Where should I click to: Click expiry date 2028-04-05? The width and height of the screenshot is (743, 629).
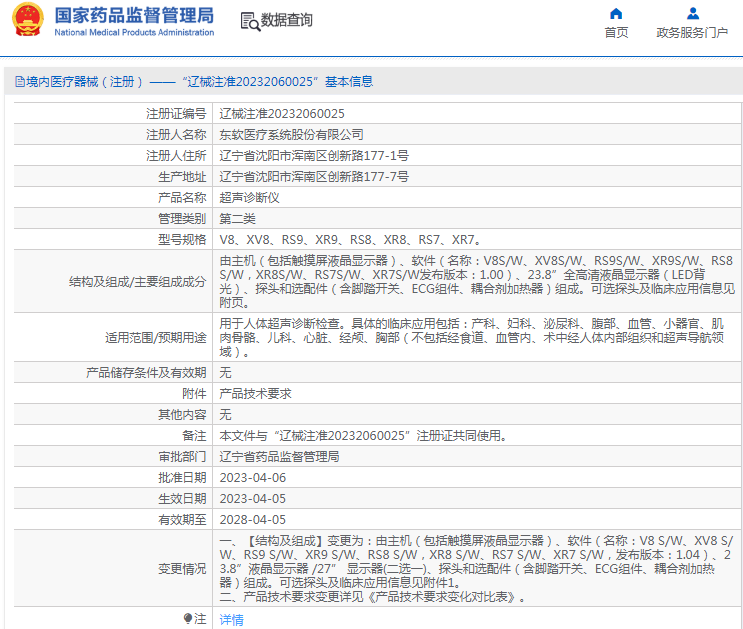[252, 520]
